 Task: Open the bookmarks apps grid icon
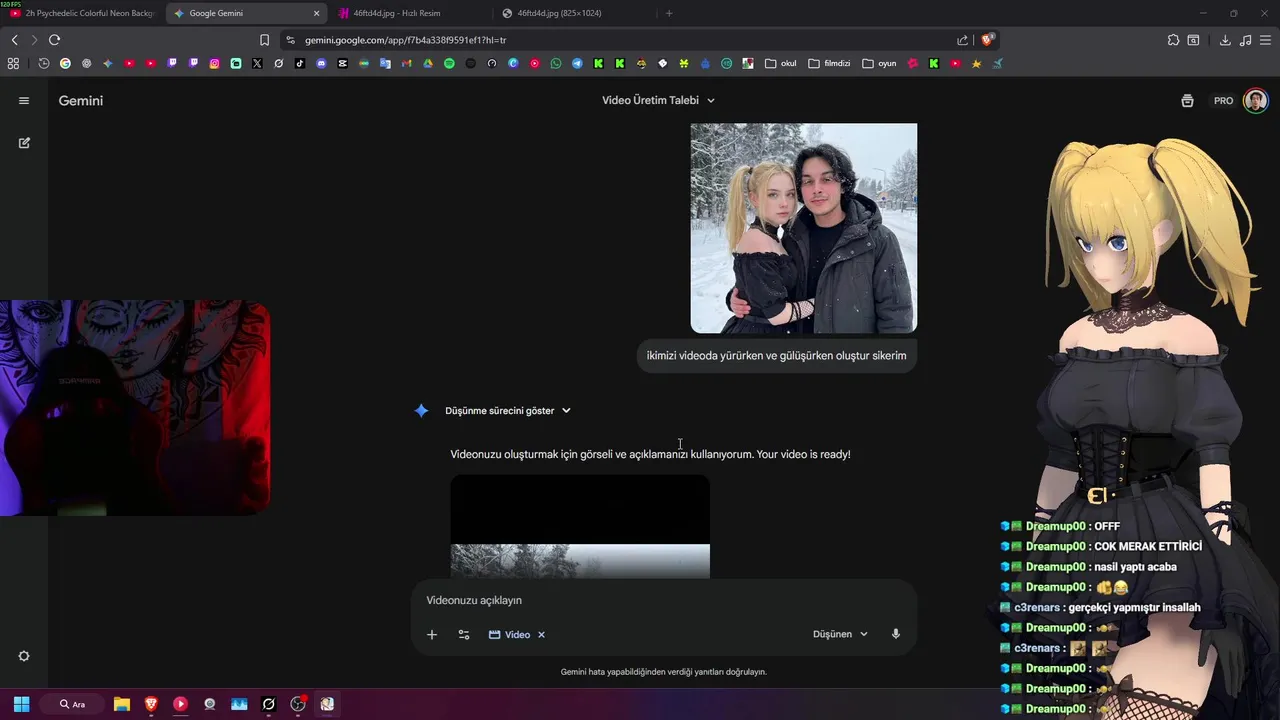(x=13, y=63)
